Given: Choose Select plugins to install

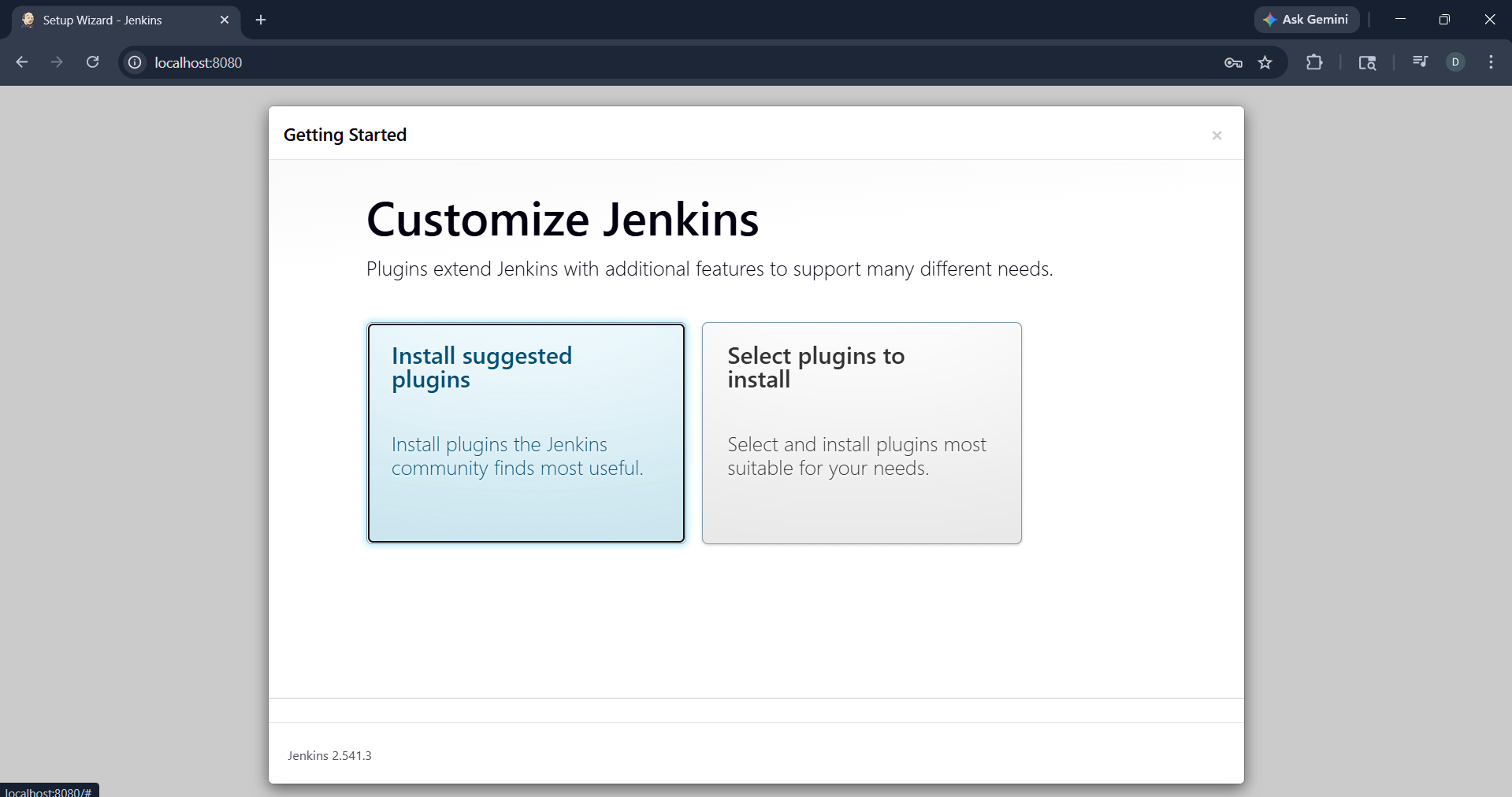Looking at the screenshot, I should tap(861, 433).
